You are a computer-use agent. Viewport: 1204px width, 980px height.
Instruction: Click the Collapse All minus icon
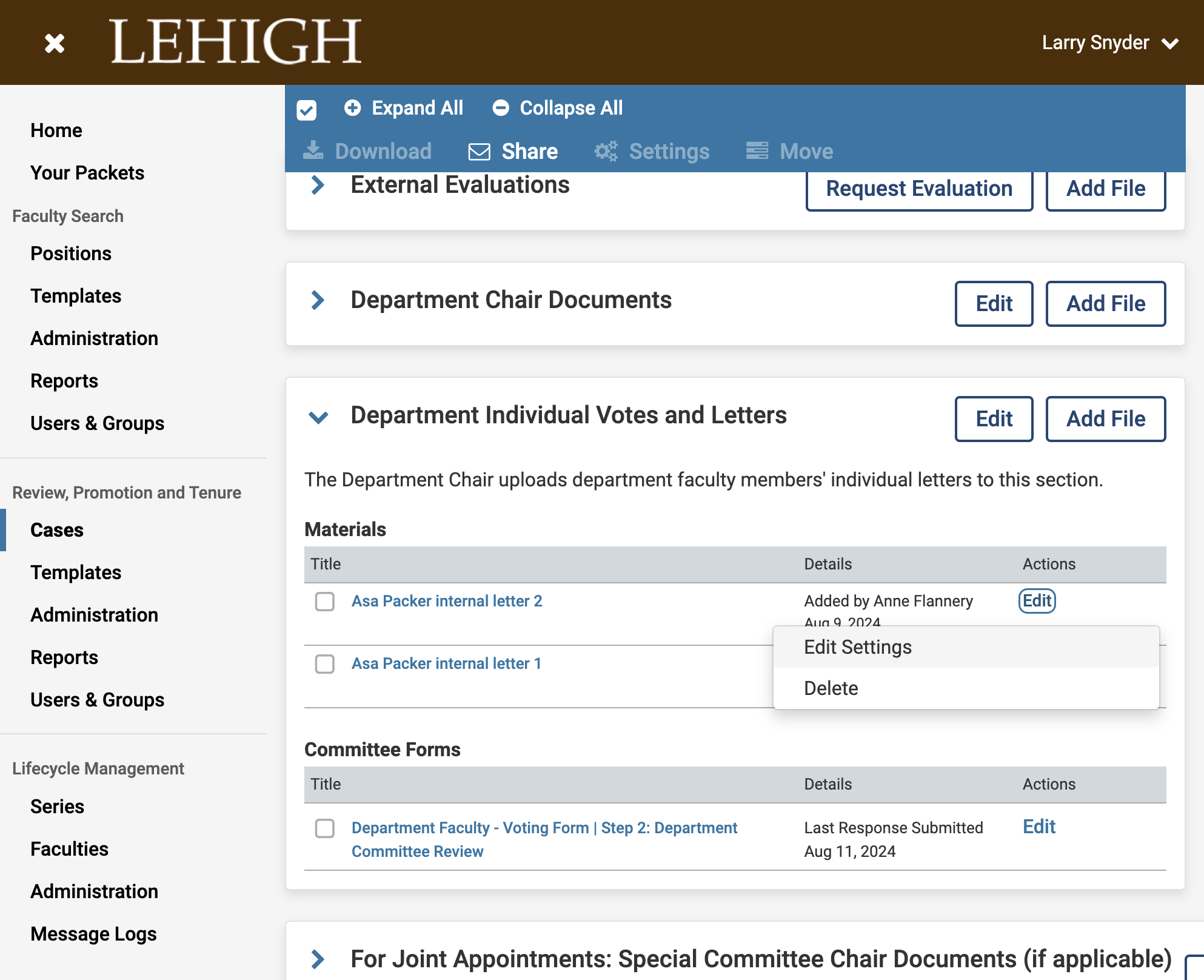(x=500, y=108)
